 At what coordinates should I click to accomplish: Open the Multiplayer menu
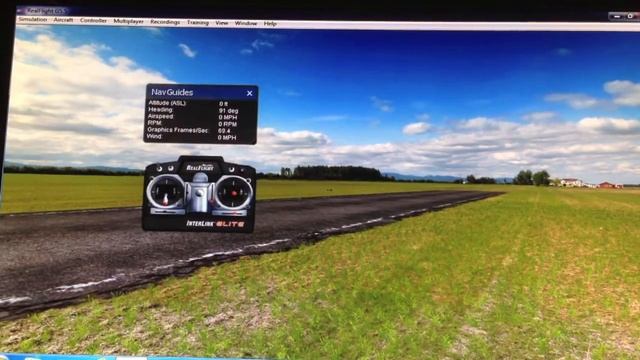click(x=129, y=21)
